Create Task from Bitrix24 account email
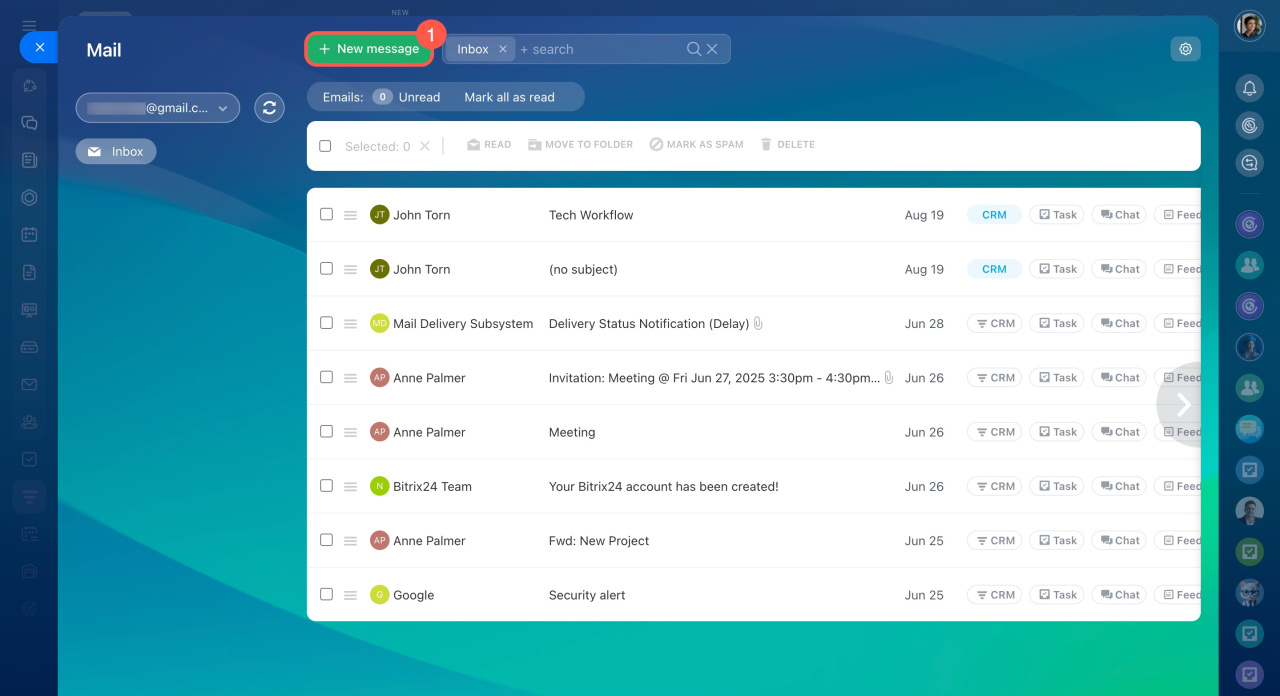 tap(1057, 486)
